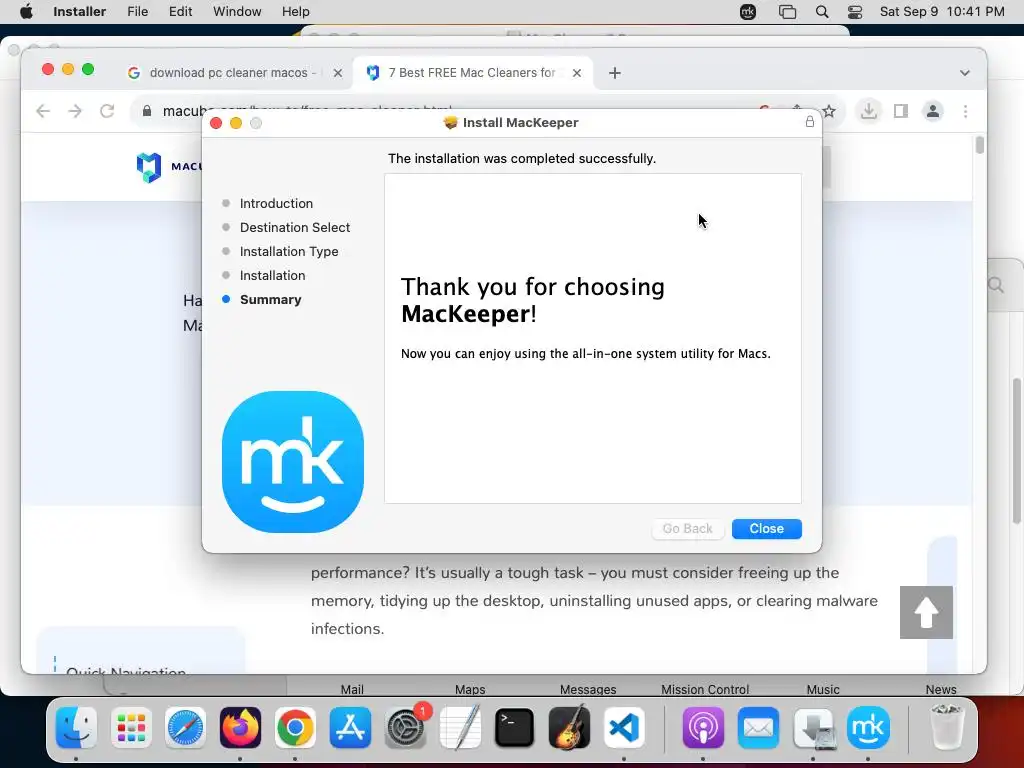Reload the page in Chrome
This screenshot has height=768, width=1024.
(107, 111)
